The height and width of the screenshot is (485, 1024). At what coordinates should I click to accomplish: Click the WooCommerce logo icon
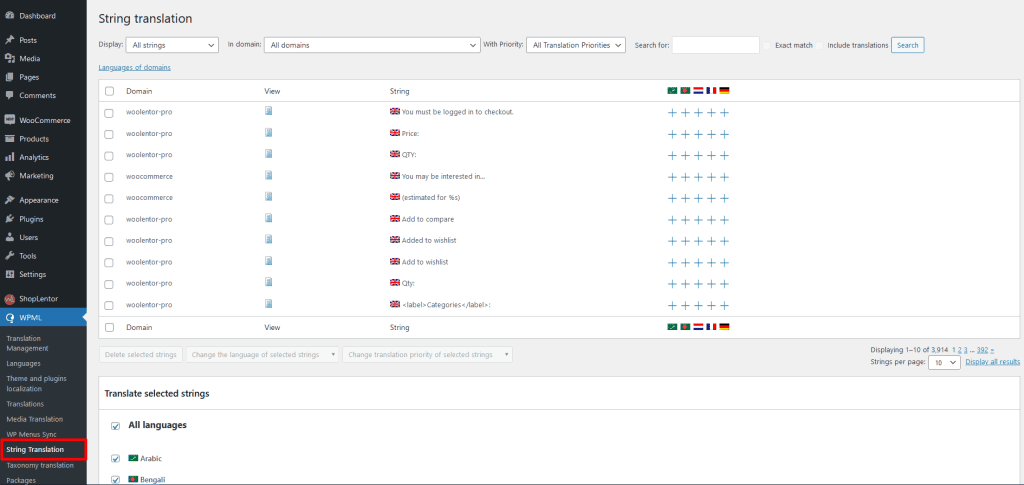(10, 120)
